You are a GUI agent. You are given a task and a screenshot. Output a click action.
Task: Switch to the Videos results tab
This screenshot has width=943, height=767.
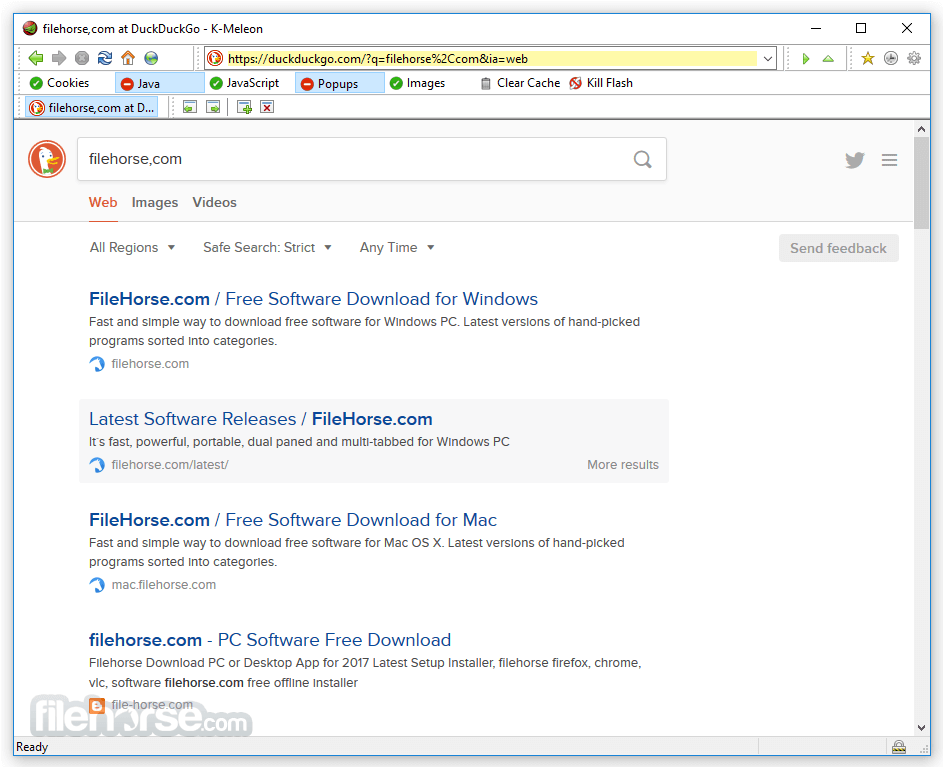(x=214, y=202)
